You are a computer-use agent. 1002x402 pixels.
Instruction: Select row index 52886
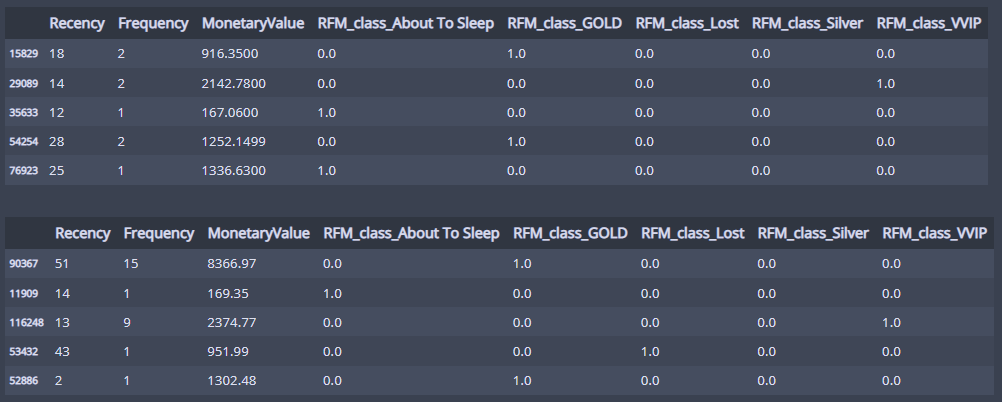tap(24, 381)
